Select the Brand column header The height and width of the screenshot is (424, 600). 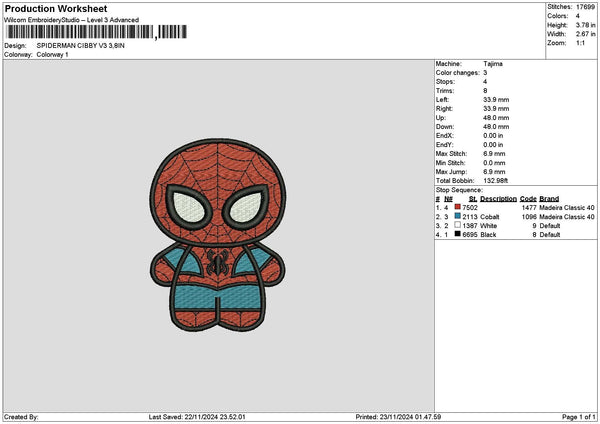549,197
